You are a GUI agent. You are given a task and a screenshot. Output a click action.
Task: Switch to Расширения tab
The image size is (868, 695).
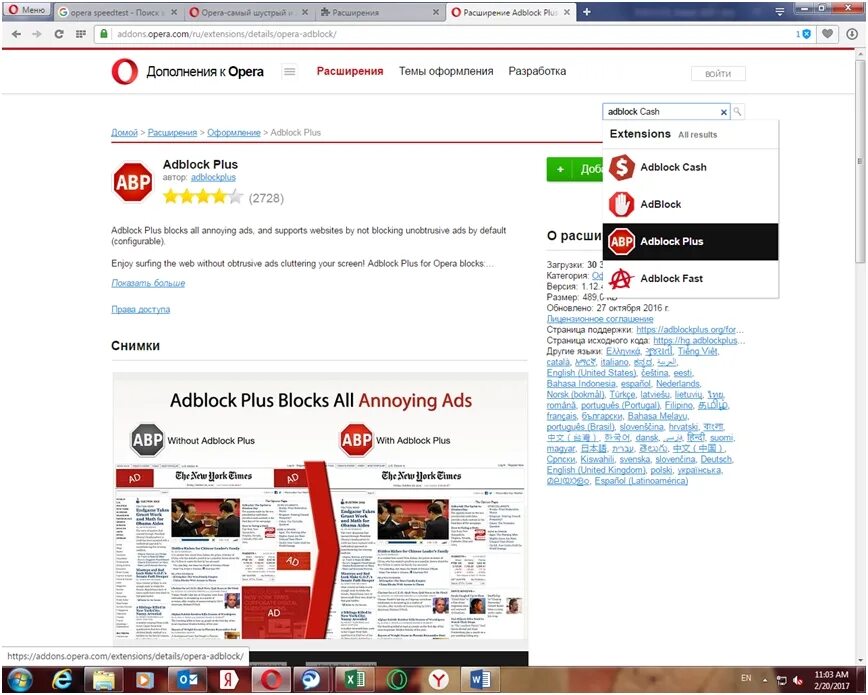(379, 12)
